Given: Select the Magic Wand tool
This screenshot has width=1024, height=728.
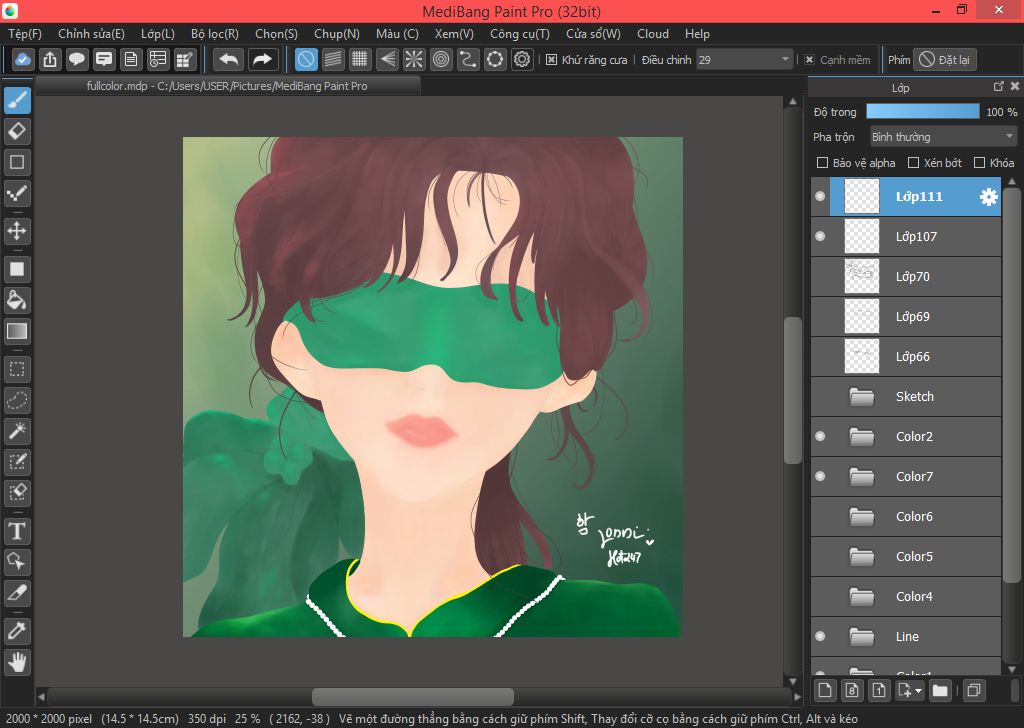Looking at the screenshot, I should [17, 430].
